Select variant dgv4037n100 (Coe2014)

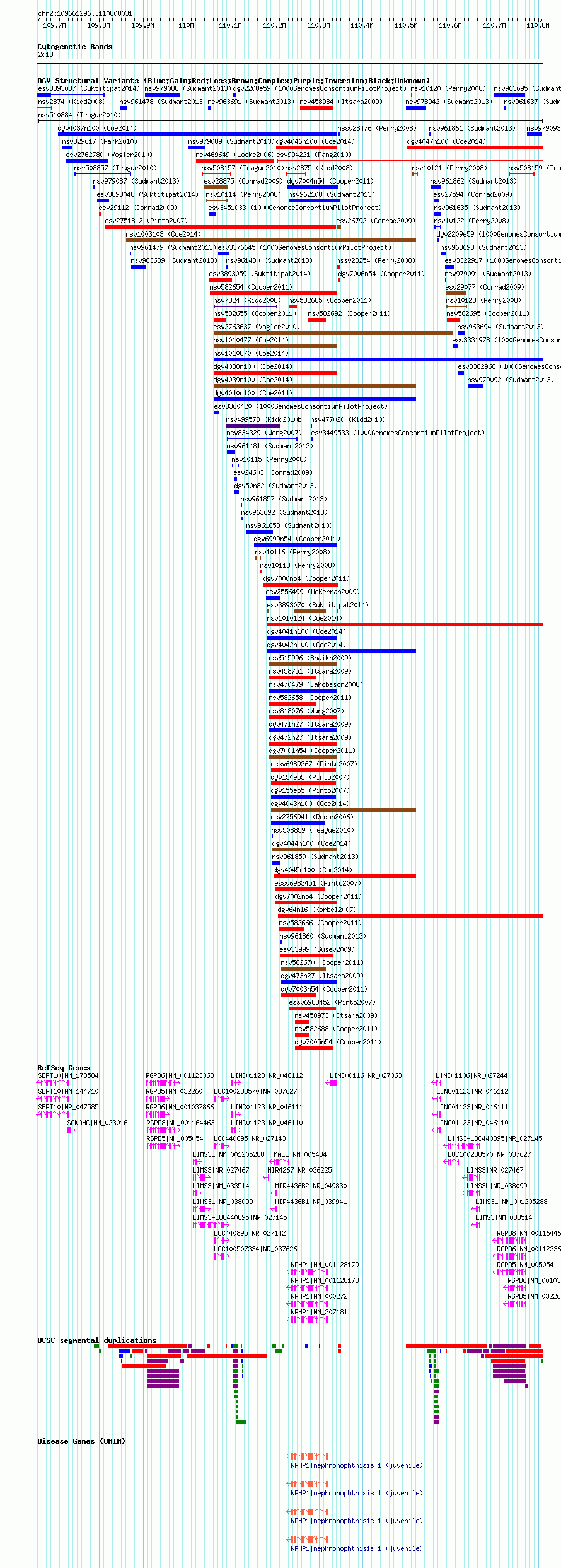tap(97, 128)
